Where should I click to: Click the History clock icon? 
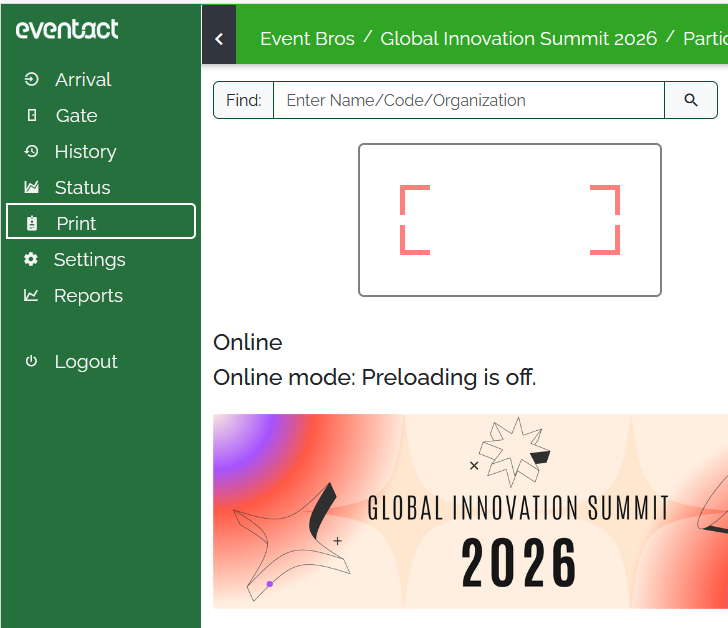tap(31, 151)
